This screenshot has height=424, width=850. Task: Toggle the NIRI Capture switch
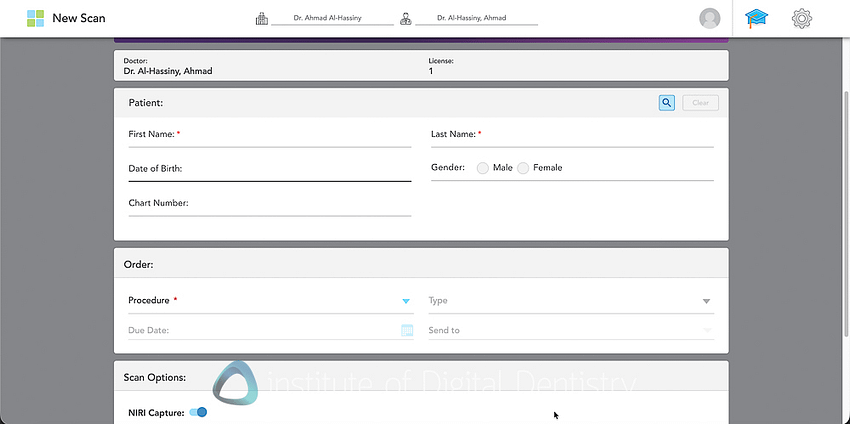pos(198,413)
